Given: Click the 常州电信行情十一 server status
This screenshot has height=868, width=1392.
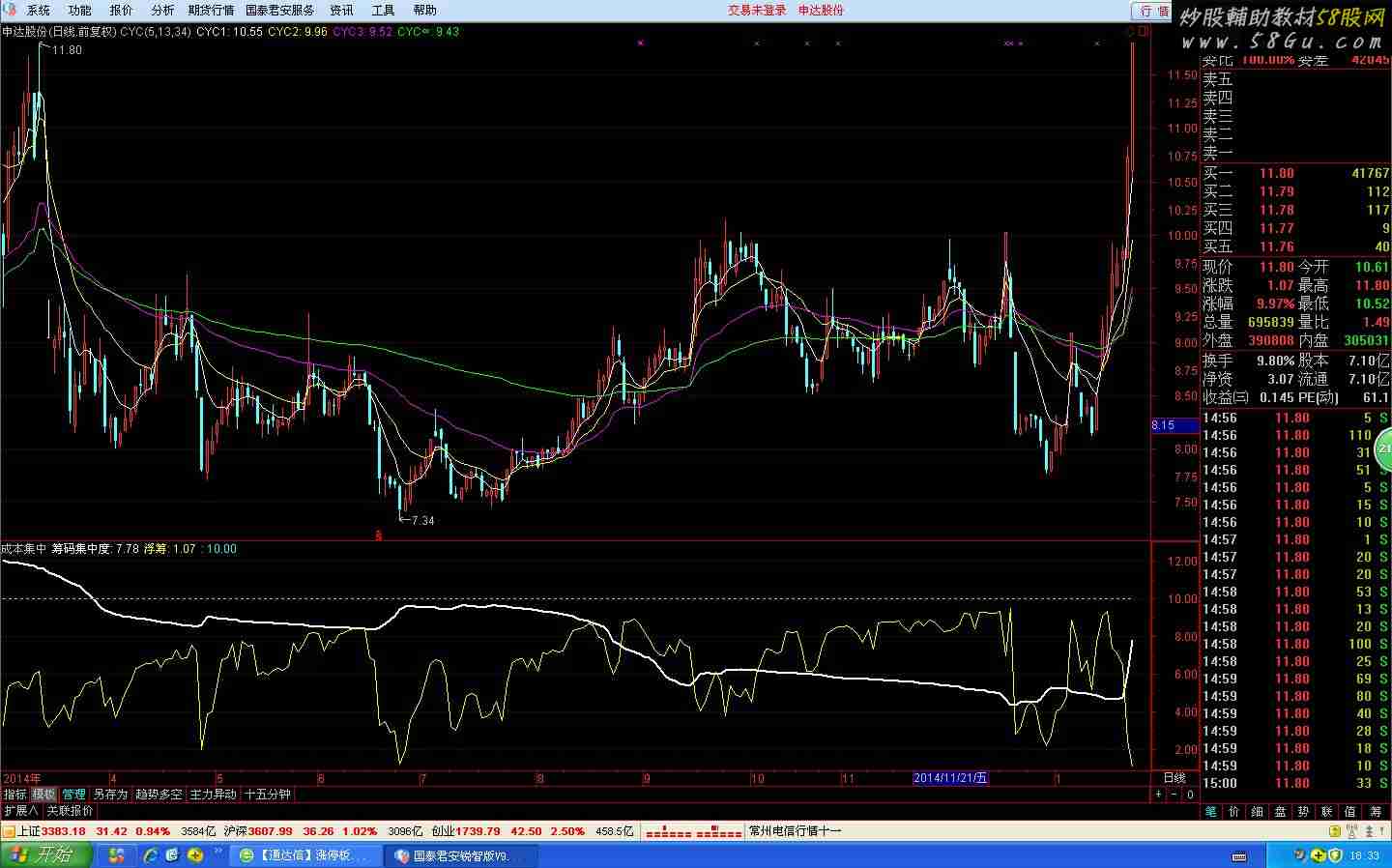Looking at the screenshot, I should (x=796, y=830).
